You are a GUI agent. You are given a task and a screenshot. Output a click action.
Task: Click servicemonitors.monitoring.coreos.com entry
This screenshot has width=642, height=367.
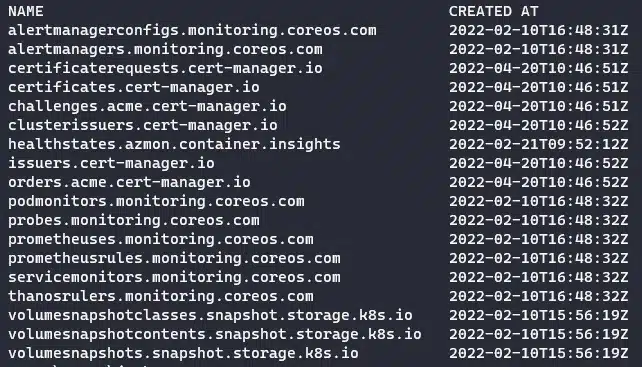(174, 277)
